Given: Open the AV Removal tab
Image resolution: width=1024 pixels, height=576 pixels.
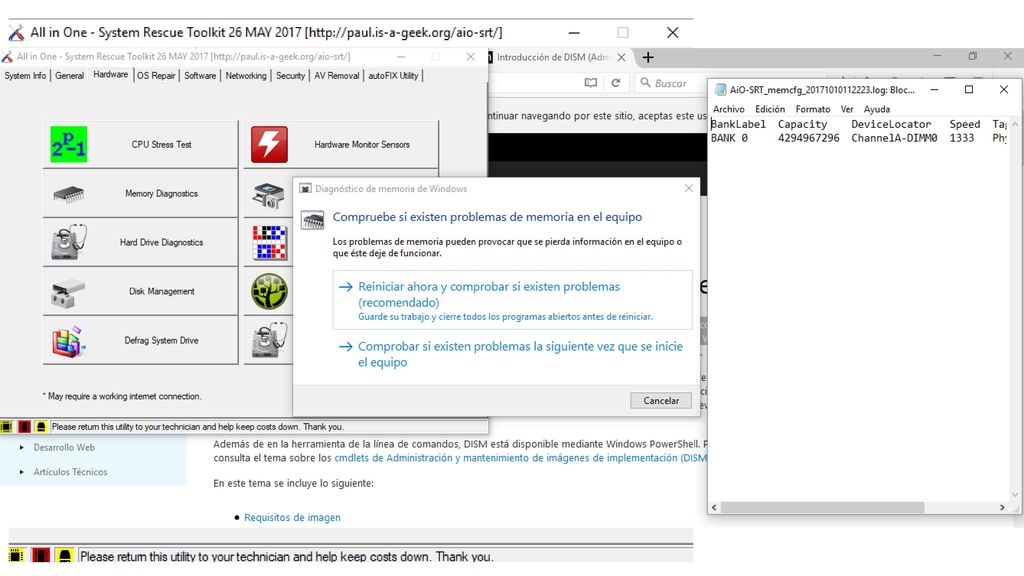Looking at the screenshot, I should tap(336, 76).
